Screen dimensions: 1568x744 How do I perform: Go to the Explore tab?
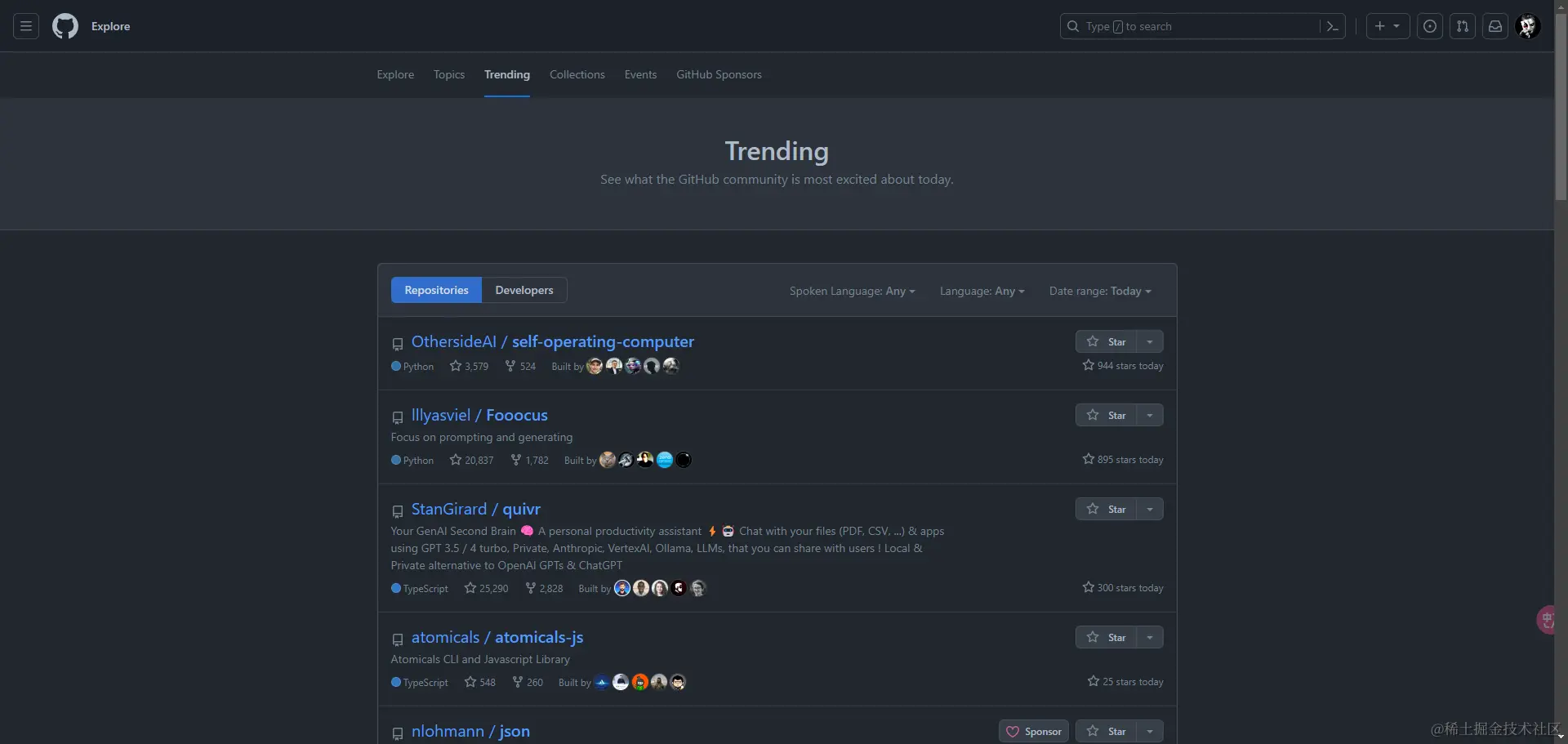pos(395,74)
